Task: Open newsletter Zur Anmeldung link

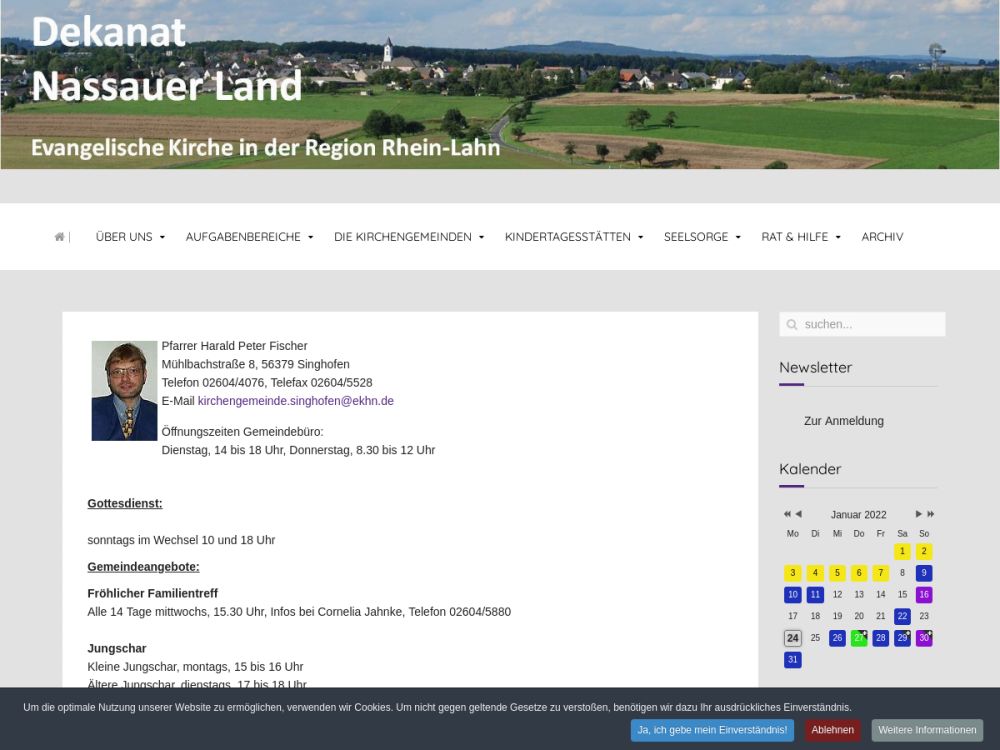Action: tap(844, 421)
